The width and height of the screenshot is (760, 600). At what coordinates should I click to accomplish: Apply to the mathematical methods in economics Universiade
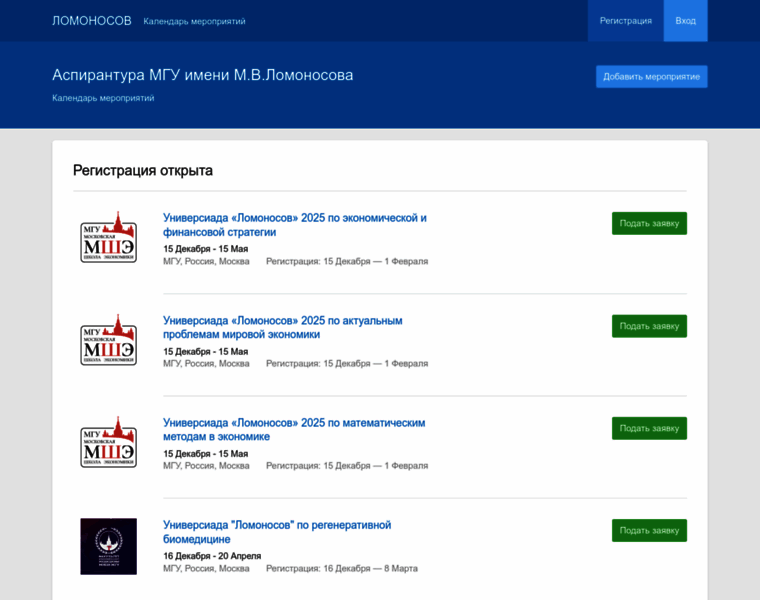pos(649,428)
